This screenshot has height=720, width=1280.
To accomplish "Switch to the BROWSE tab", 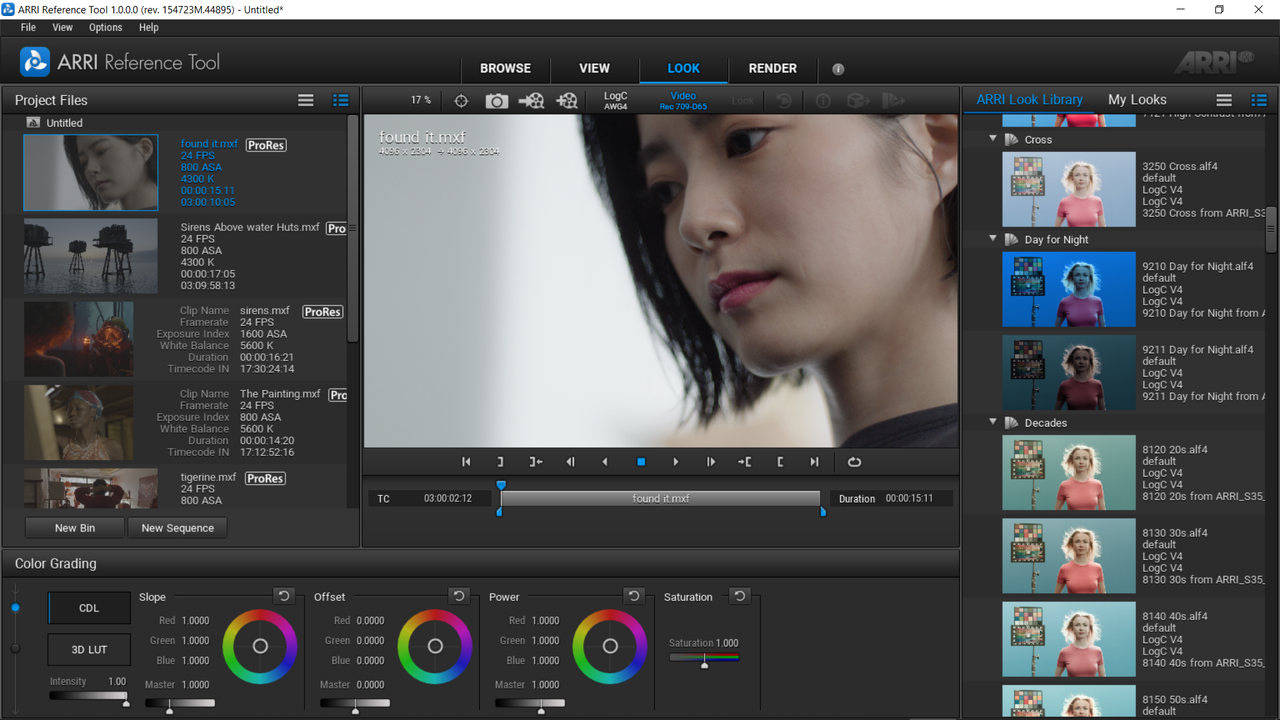I will (x=506, y=69).
